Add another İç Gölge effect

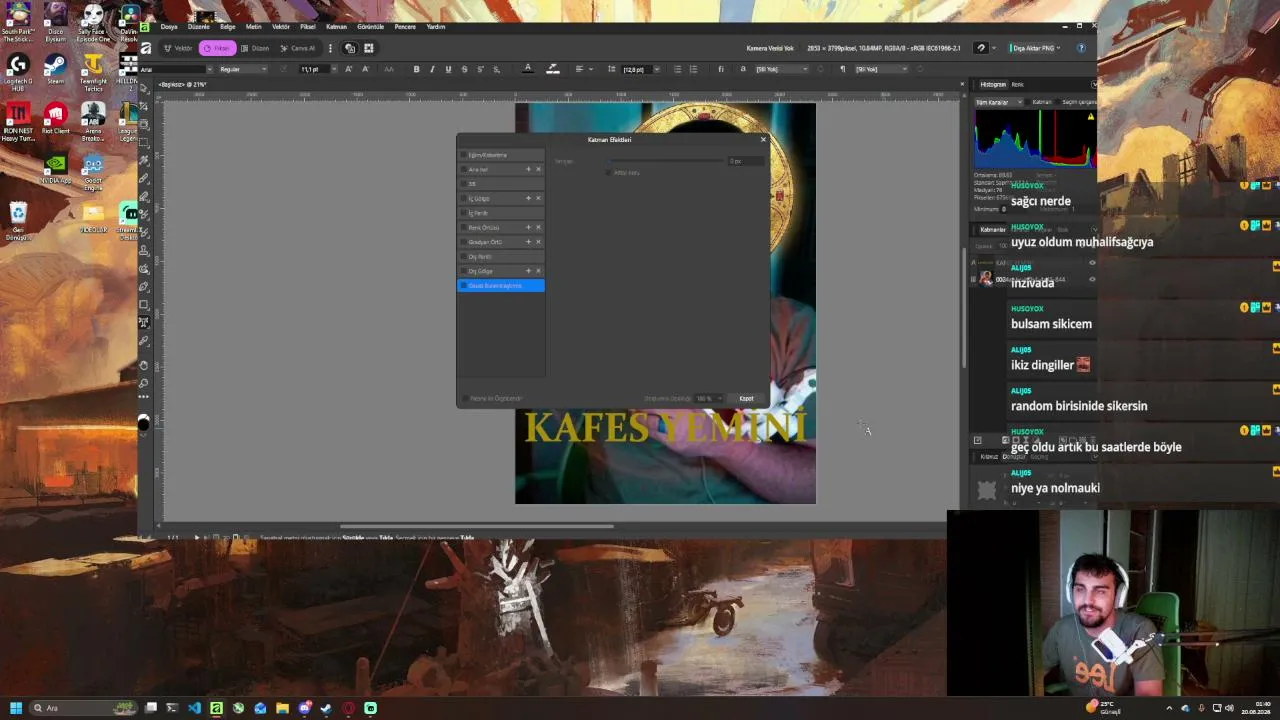(528, 198)
